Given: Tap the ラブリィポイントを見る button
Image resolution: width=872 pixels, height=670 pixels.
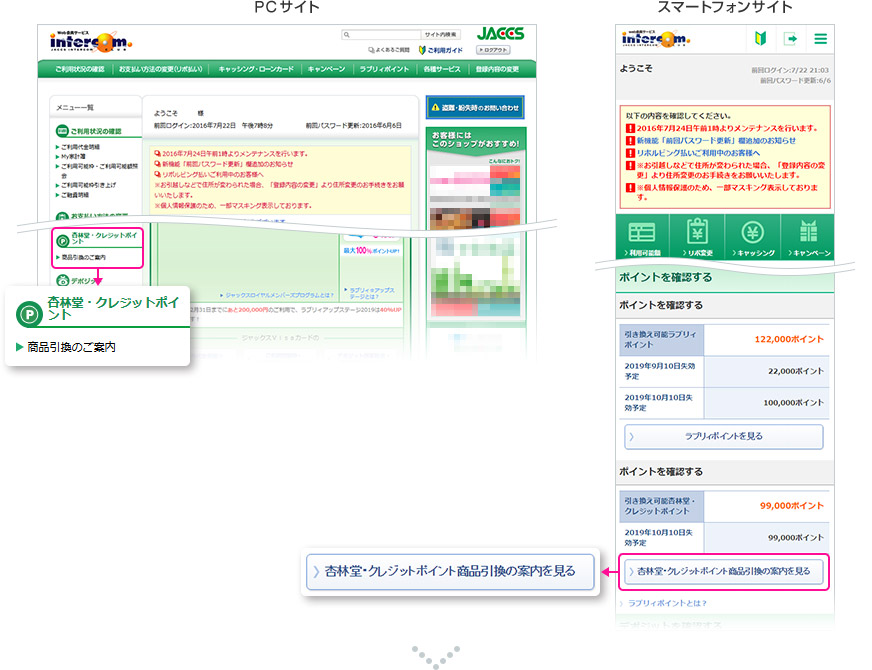Looking at the screenshot, I should (x=724, y=436).
